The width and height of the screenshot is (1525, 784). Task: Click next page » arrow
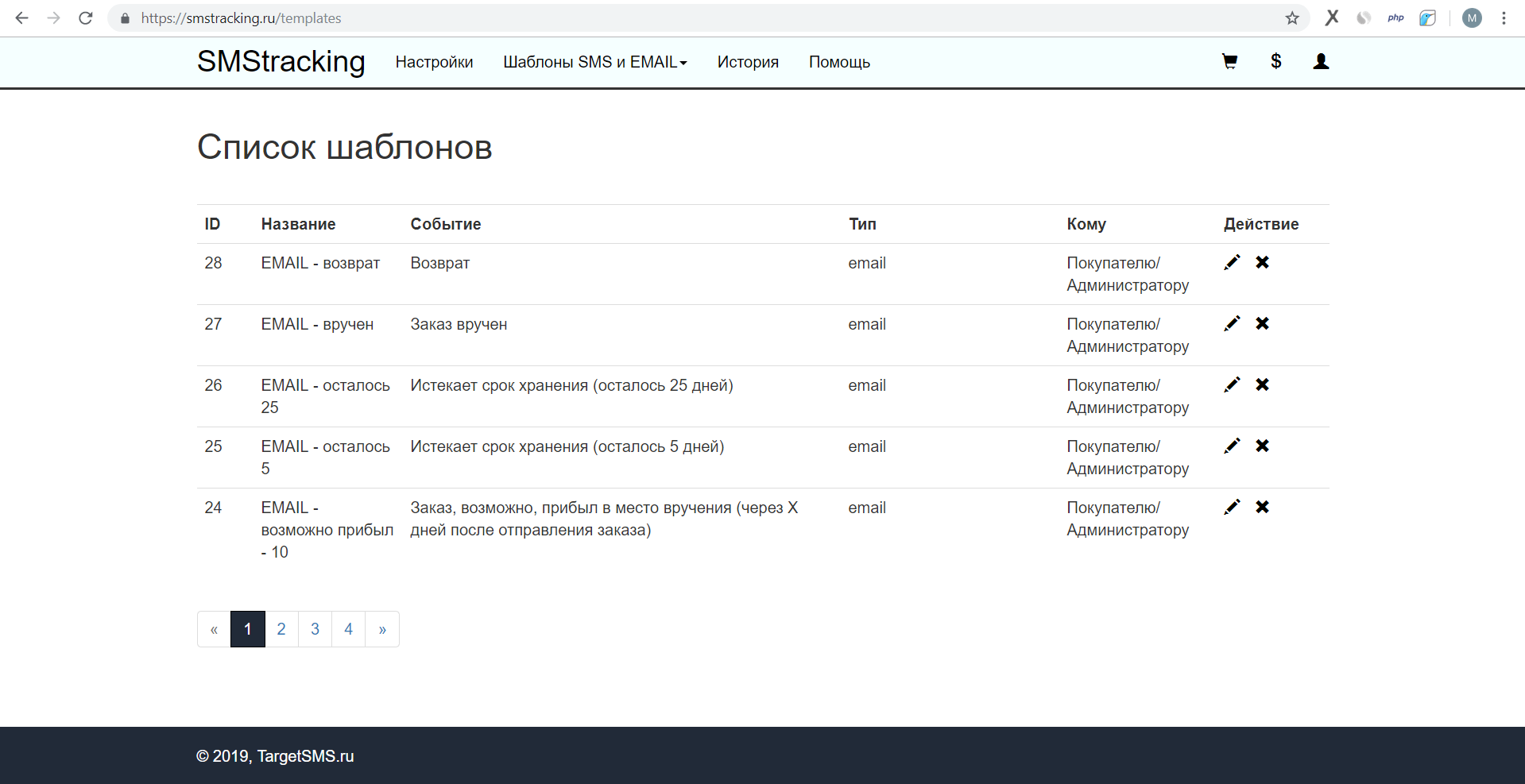pos(382,629)
